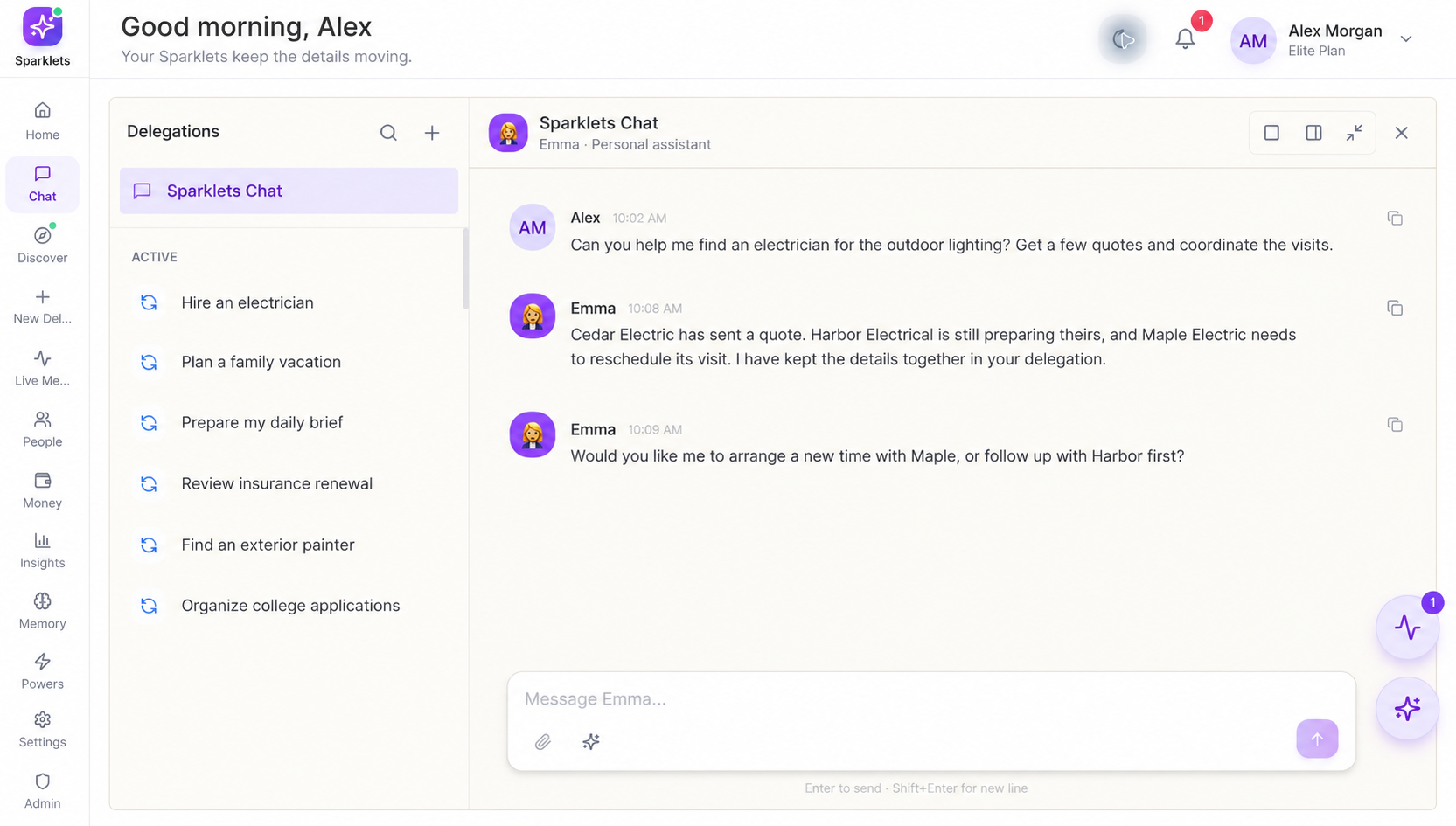Copy Alex's 10:02 AM message

pos(1395,218)
